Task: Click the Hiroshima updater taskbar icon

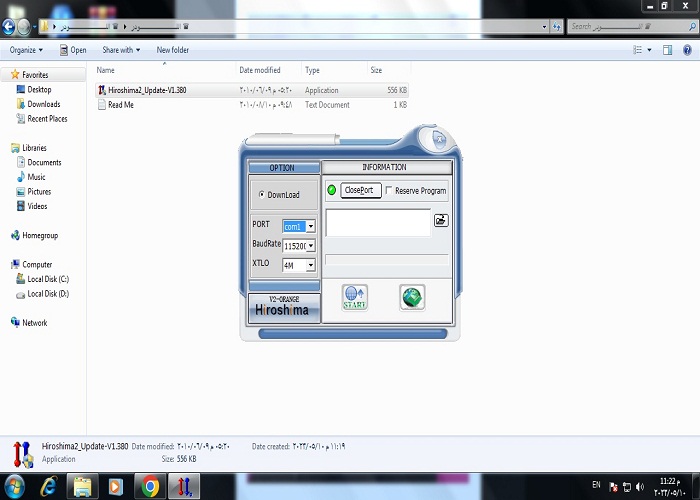Action: (184, 487)
